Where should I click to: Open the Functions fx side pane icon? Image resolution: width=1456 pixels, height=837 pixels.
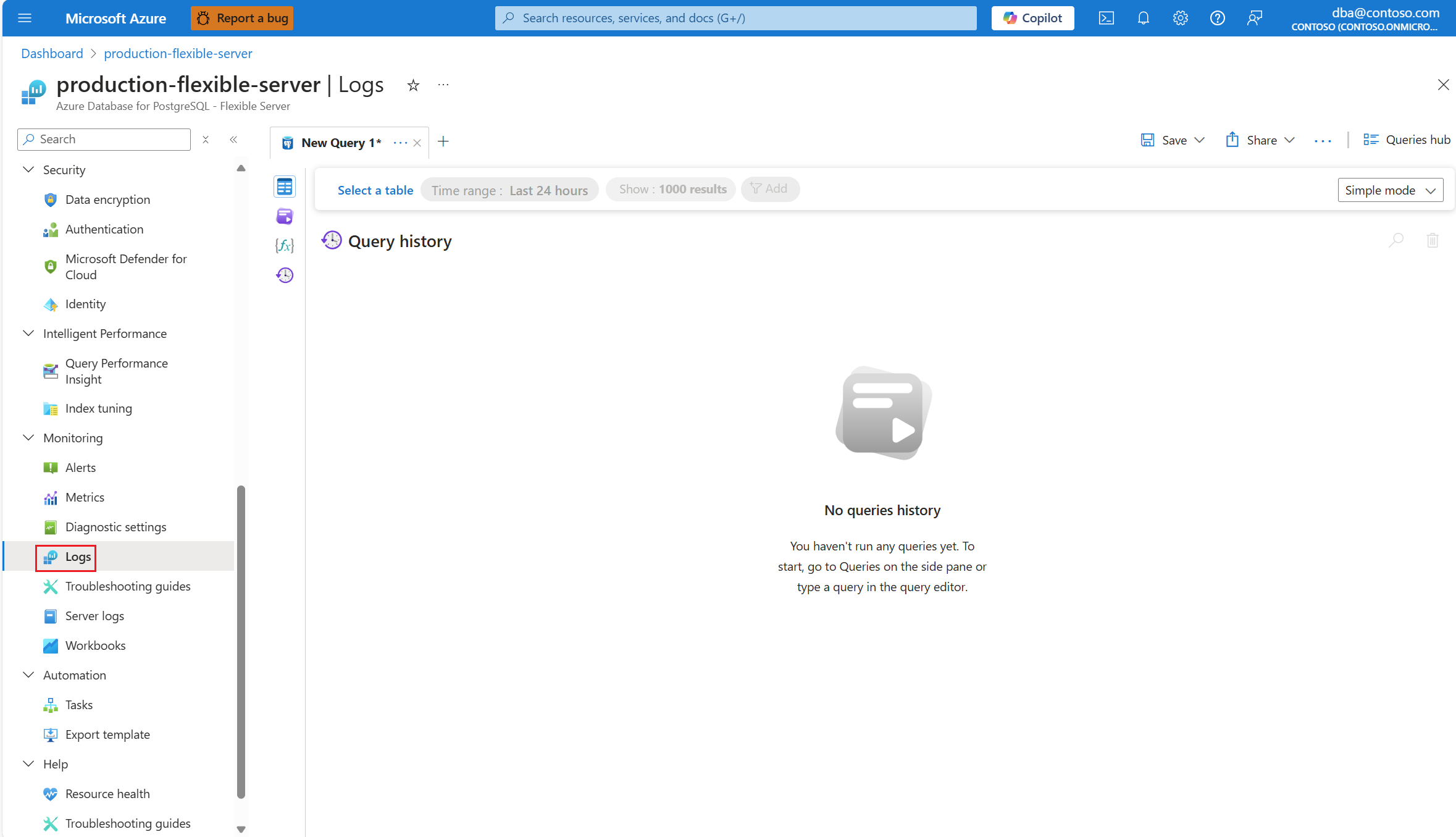click(285, 246)
